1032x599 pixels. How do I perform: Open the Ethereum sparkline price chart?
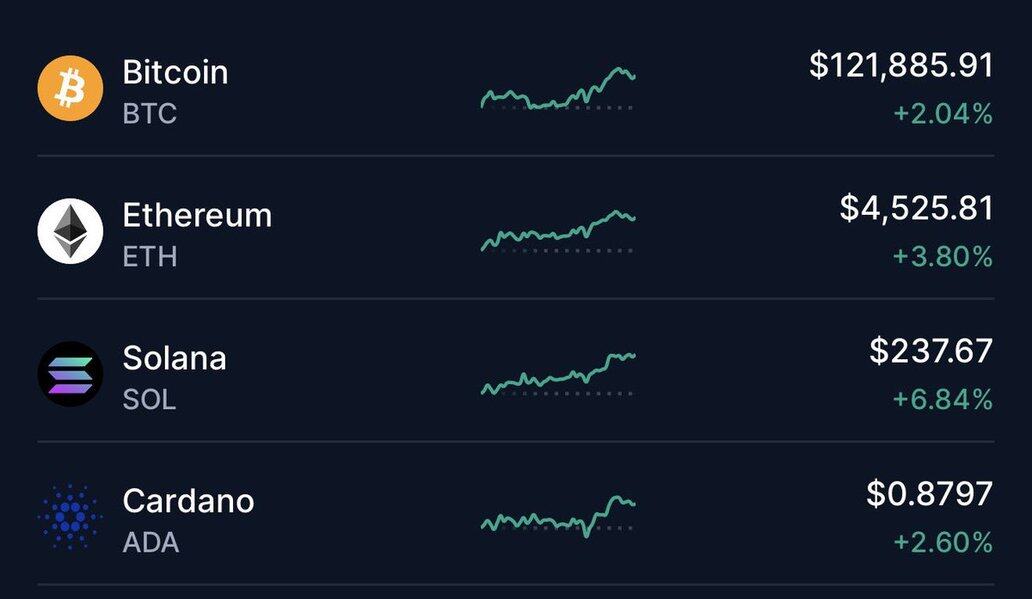pyautogui.click(x=557, y=231)
